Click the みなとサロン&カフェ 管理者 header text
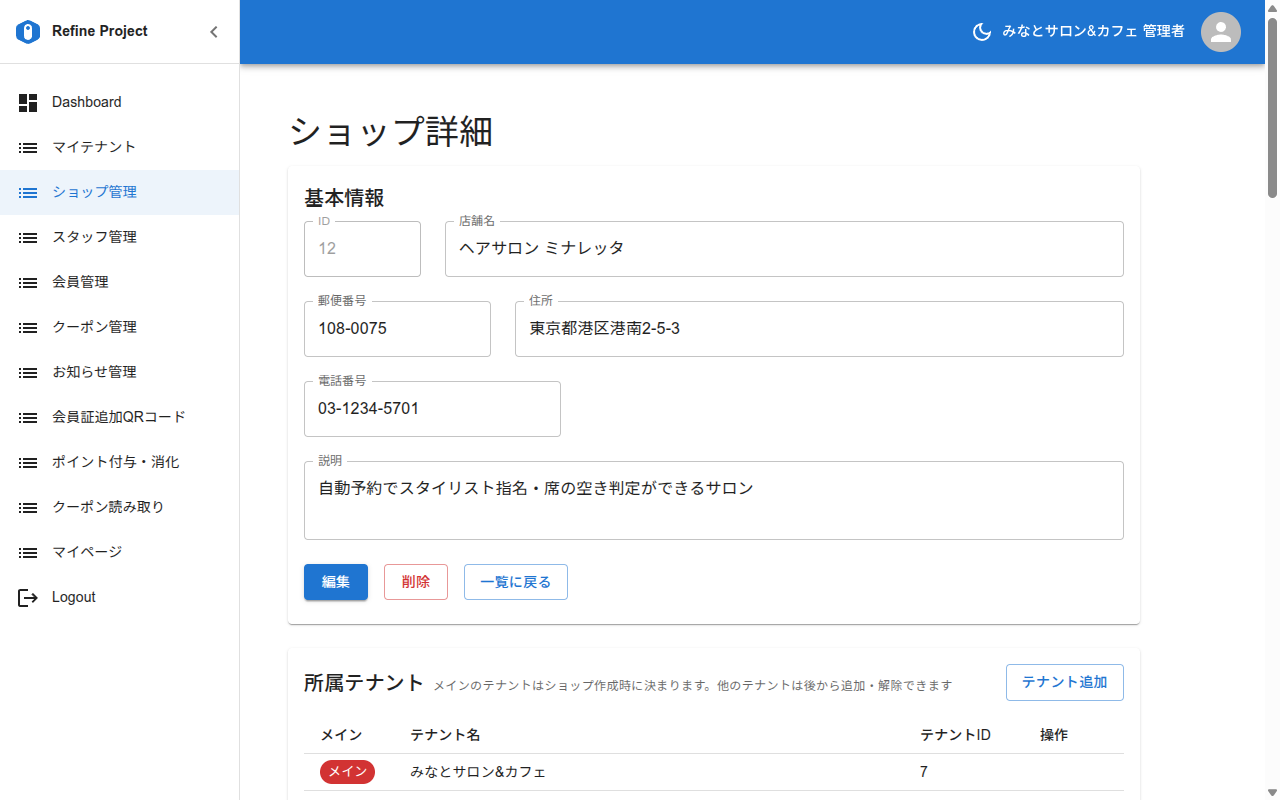The width and height of the screenshot is (1280, 800). pos(1094,32)
